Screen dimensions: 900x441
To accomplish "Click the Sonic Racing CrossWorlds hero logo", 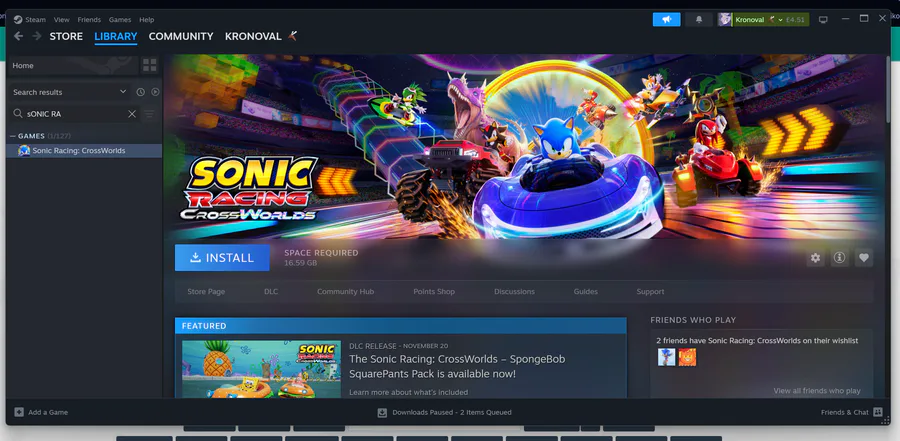I will 250,189.
